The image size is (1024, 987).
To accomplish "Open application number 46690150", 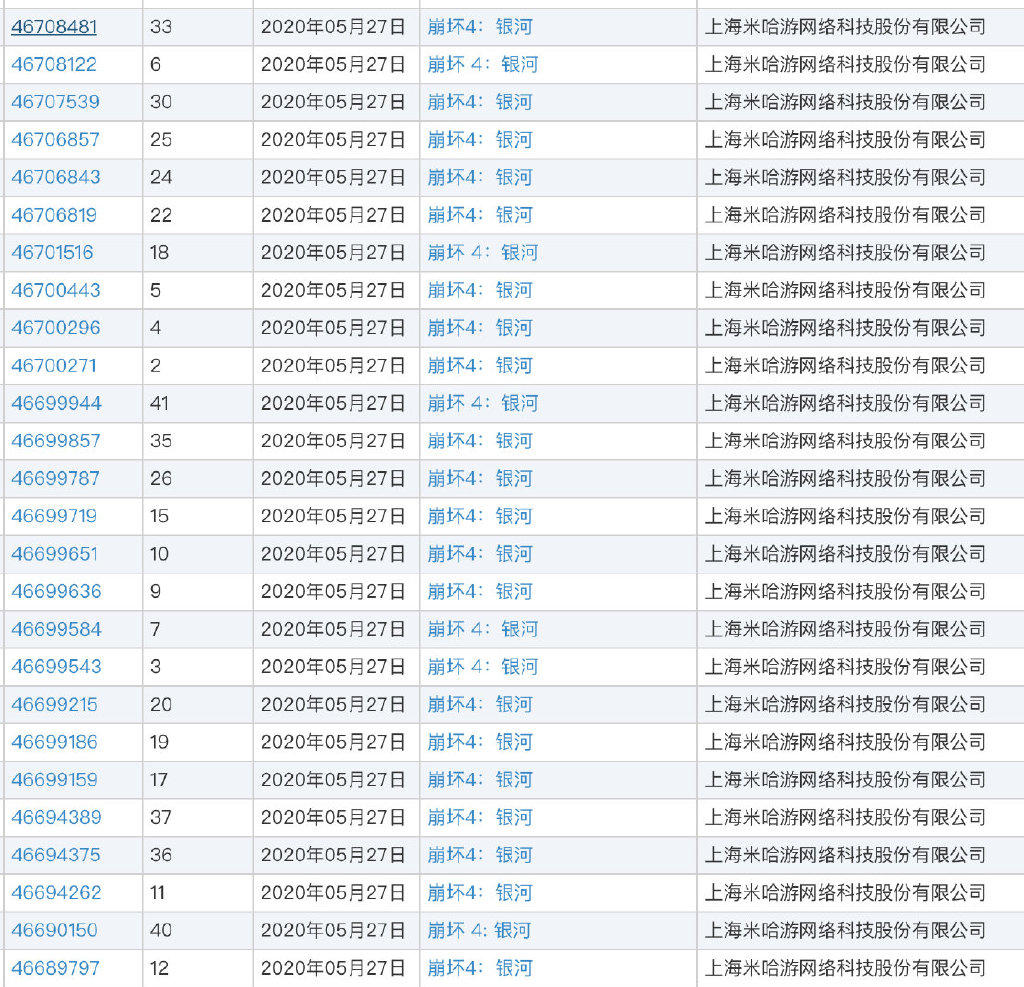I will (54, 930).
